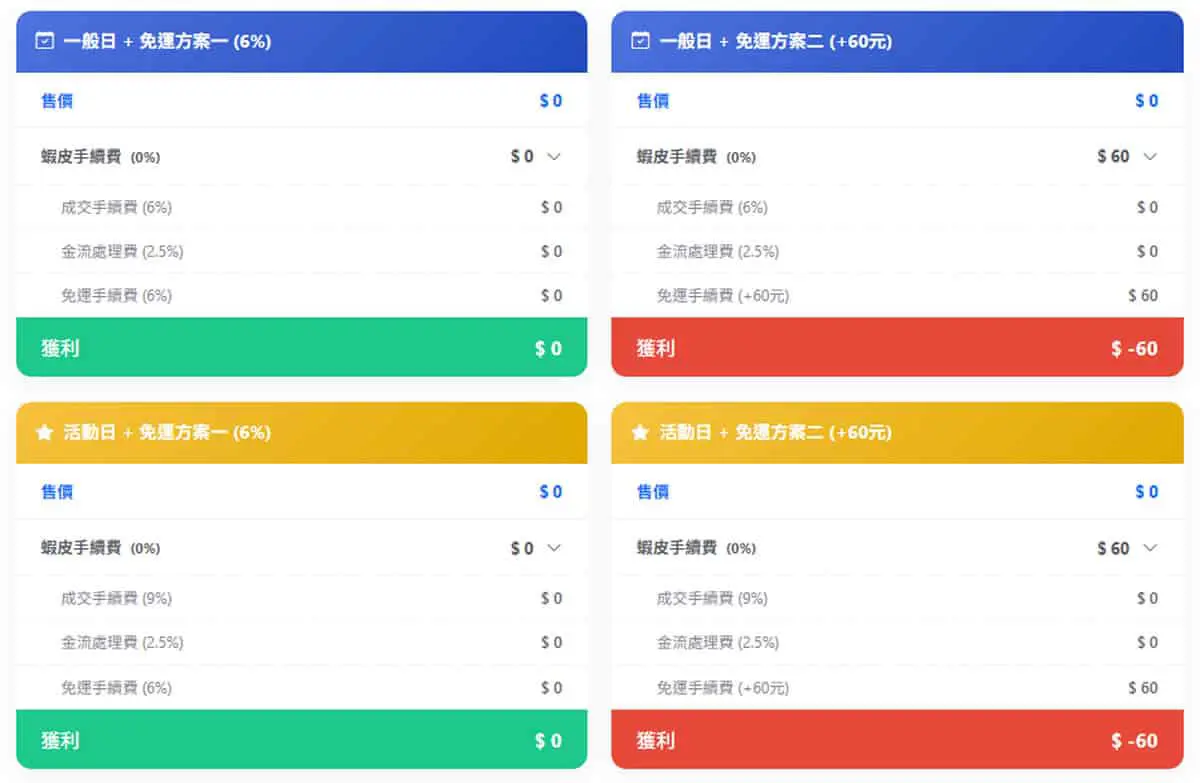Screen dimensions: 1200x783
Task: Click 蝦皮手續費 $ 60 amount in 活動日 方案二
Action: point(1113,548)
